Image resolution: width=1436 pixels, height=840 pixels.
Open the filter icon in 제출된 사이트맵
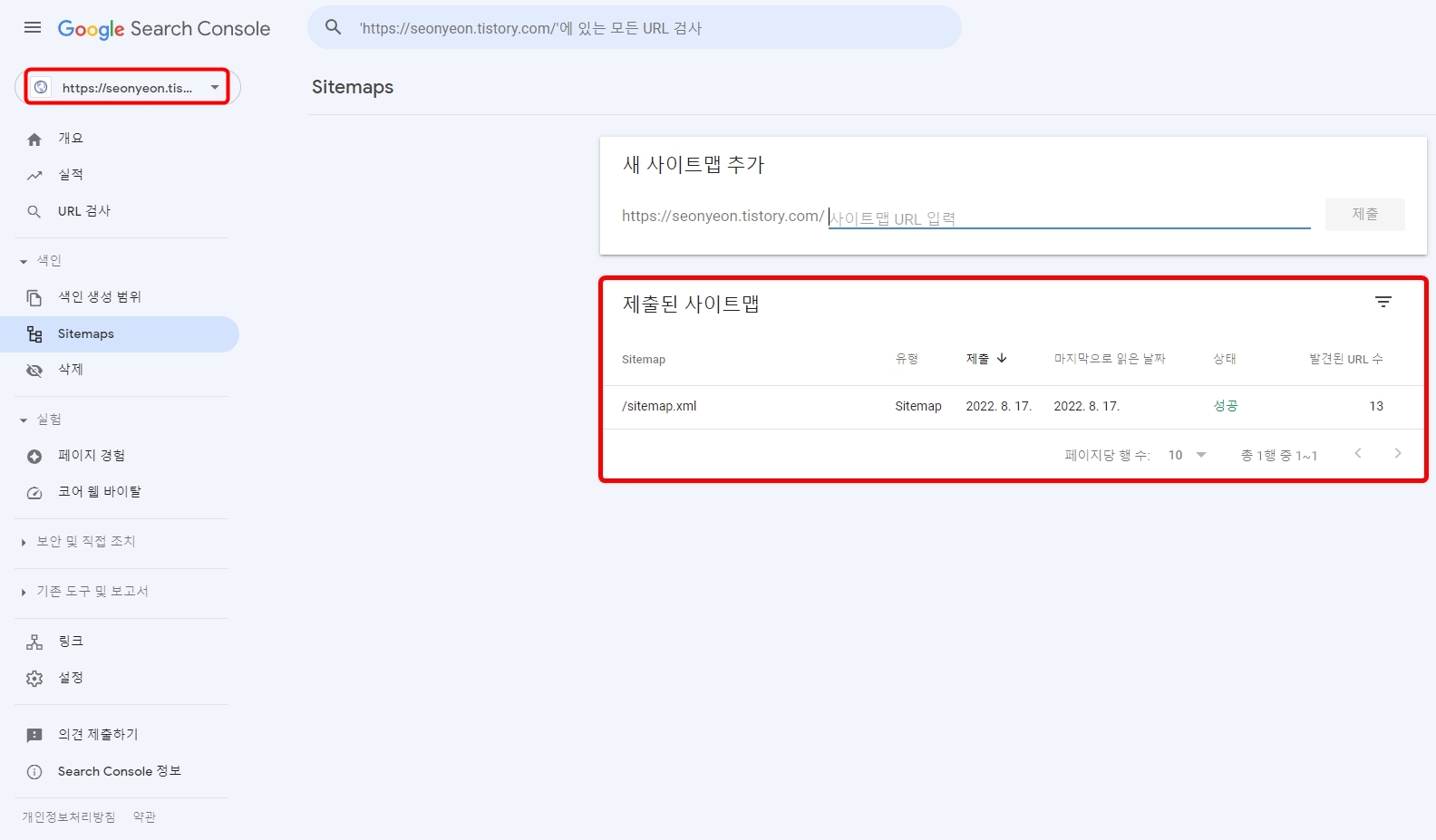click(x=1383, y=302)
